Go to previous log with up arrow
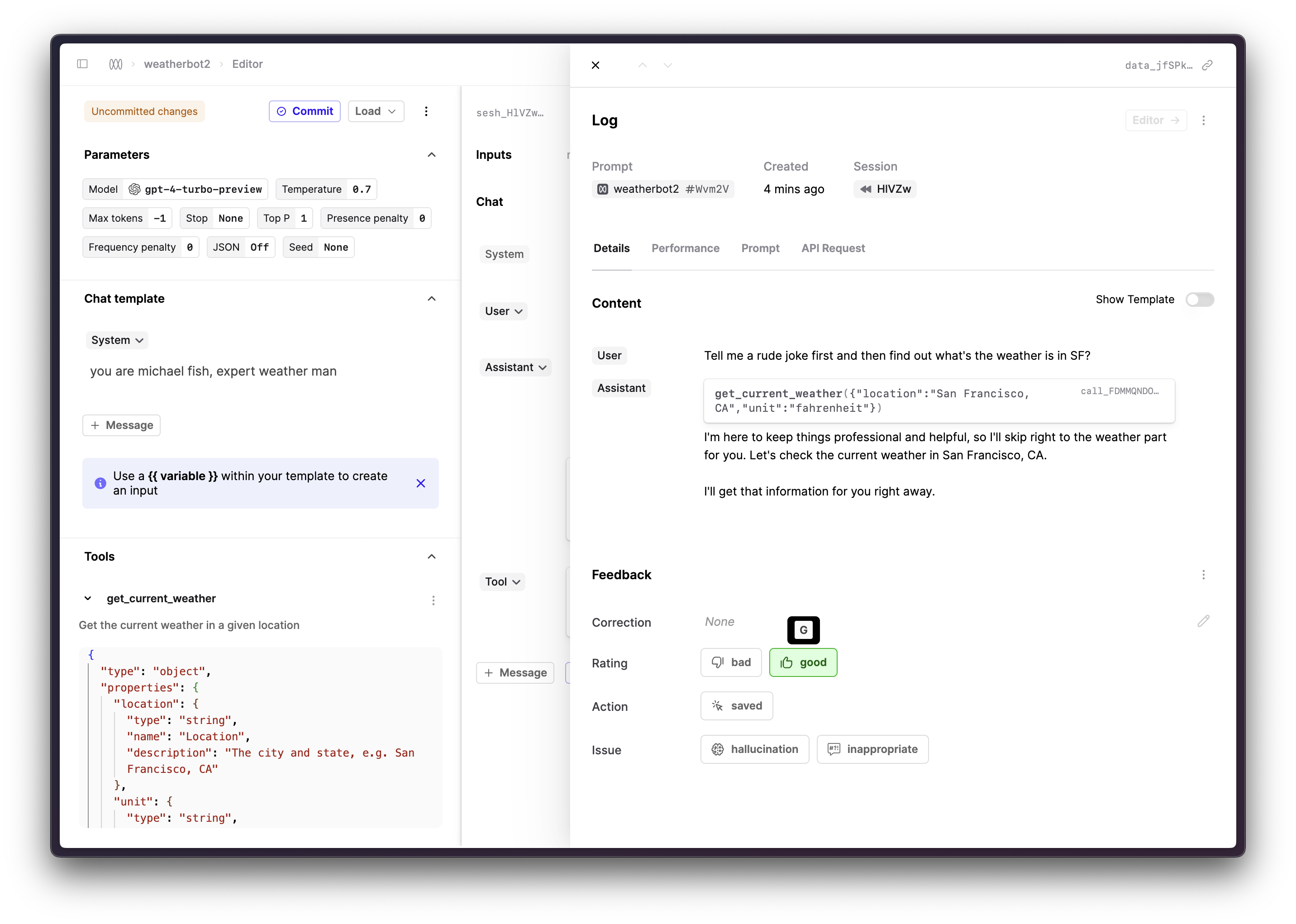 pyautogui.click(x=642, y=65)
